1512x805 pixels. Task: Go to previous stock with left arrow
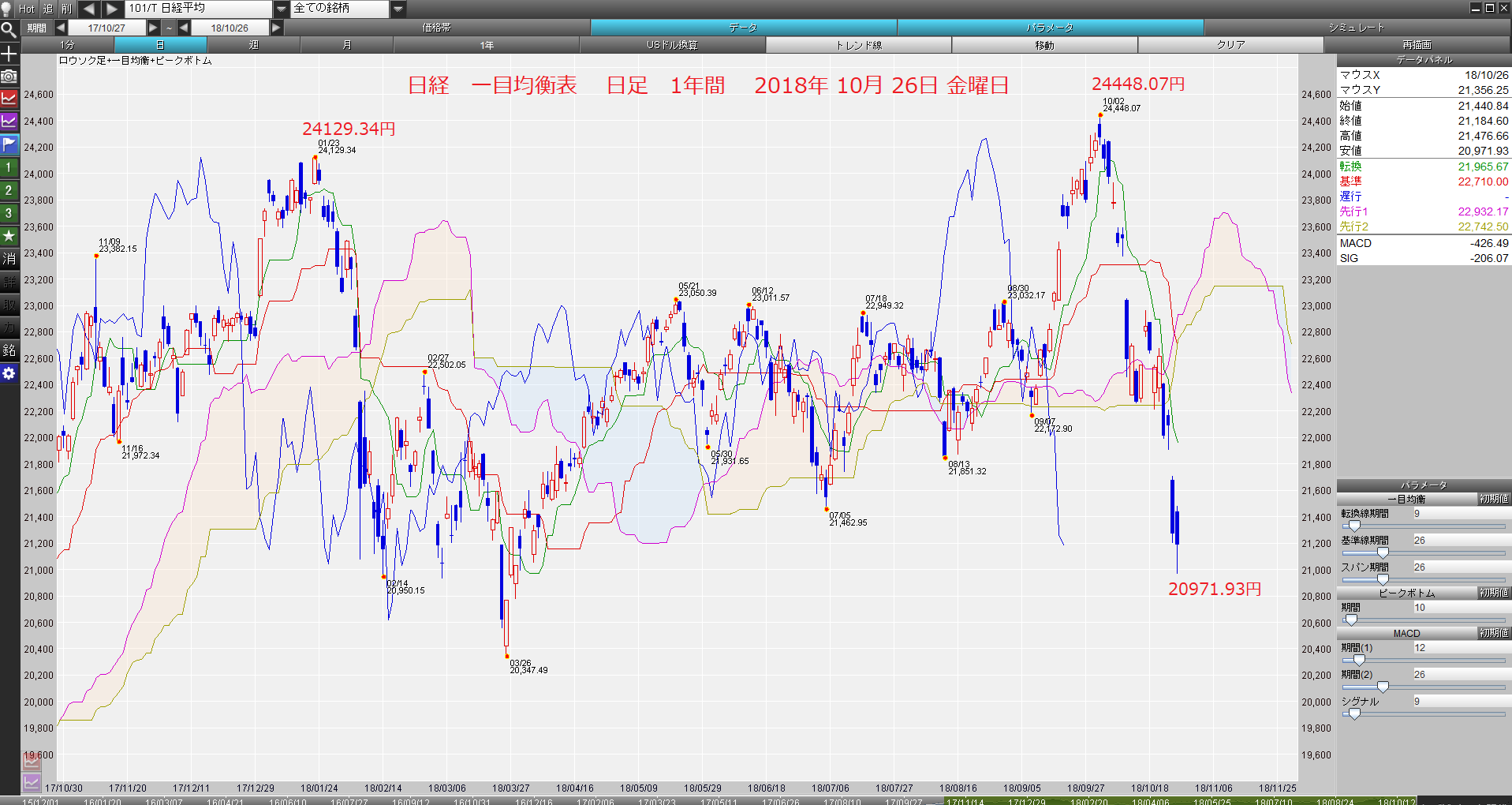pos(88,9)
